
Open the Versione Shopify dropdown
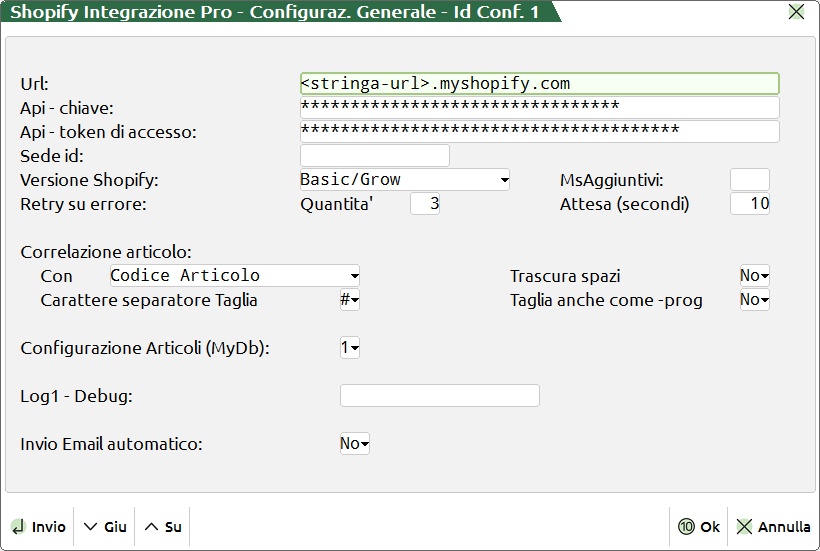[405, 180]
